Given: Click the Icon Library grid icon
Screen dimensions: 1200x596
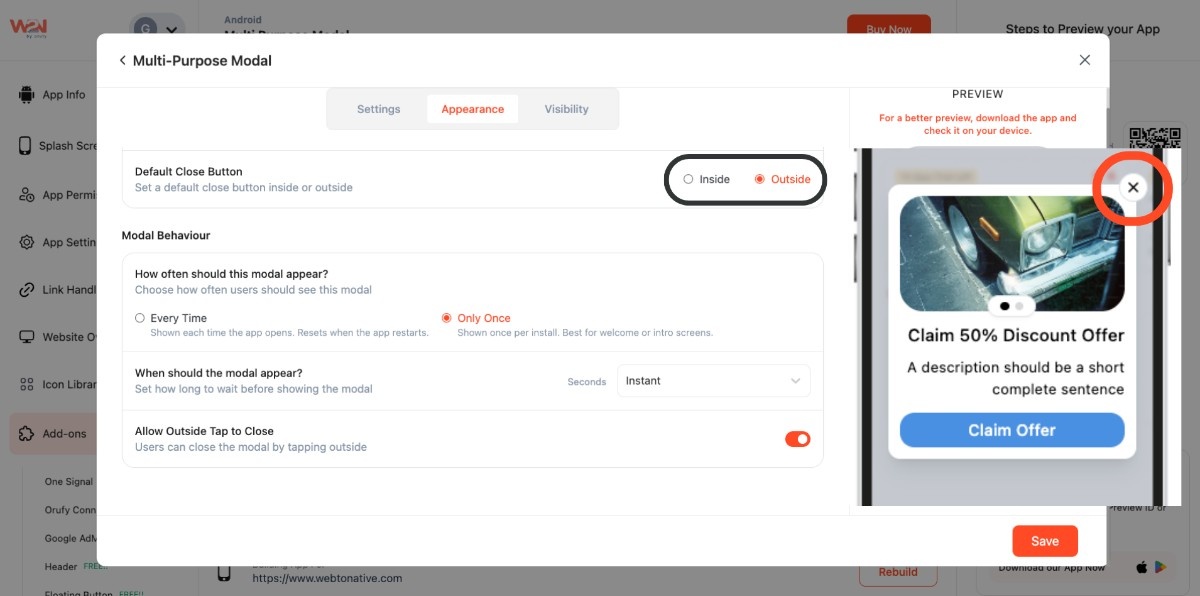Looking at the screenshot, I should (x=26, y=384).
